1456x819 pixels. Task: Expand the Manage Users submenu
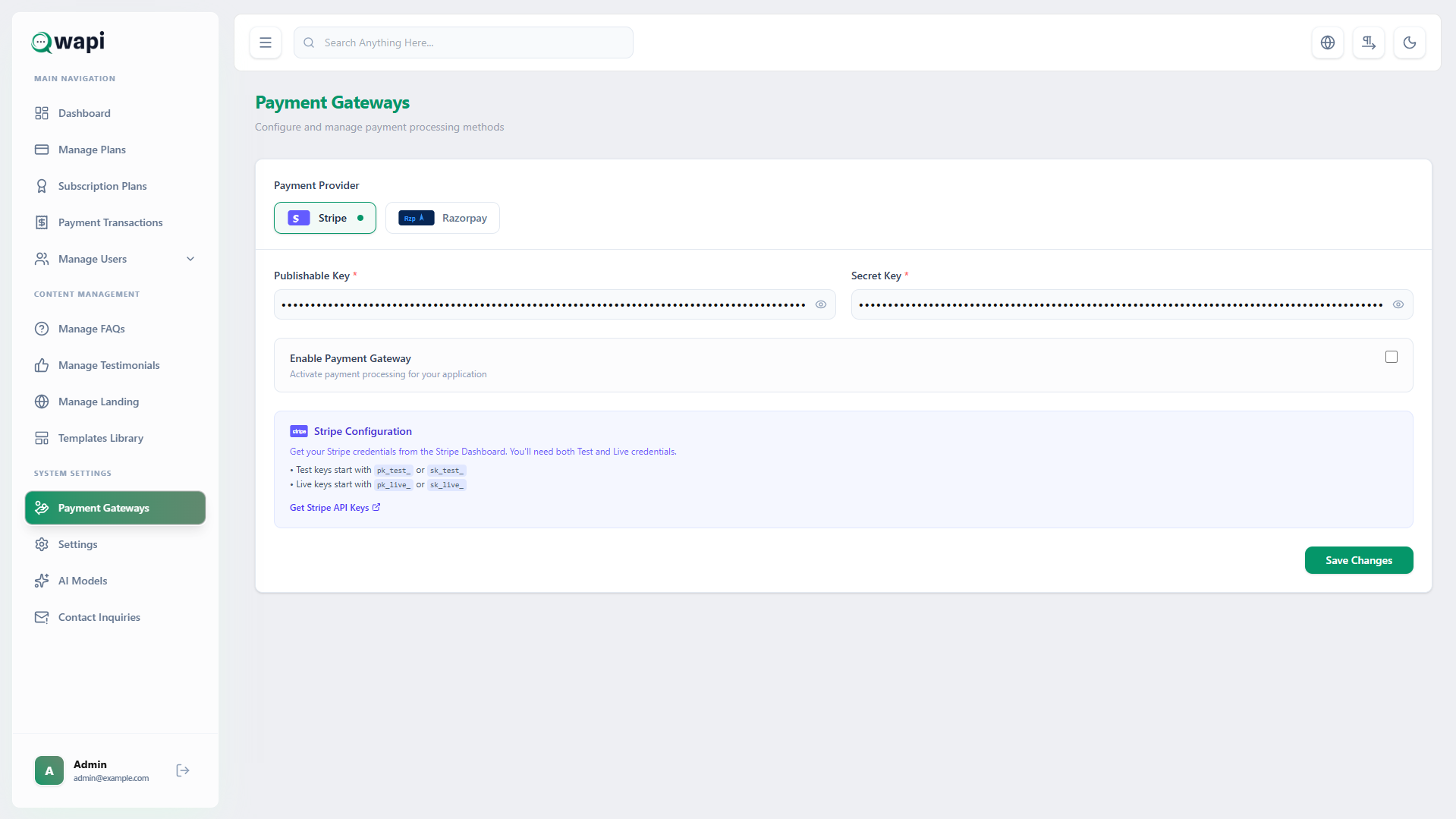190,259
